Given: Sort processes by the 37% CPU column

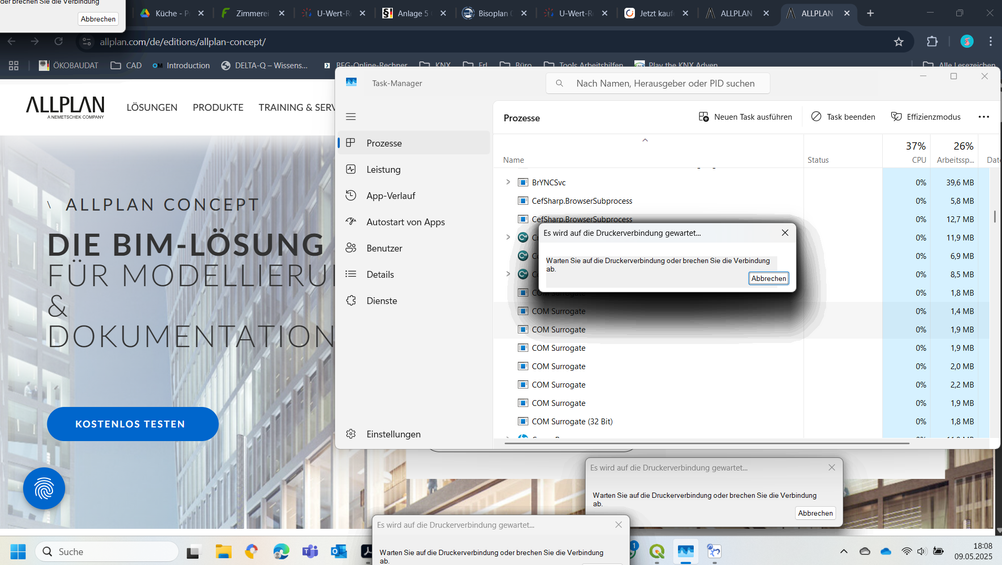Looking at the screenshot, I should coord(915,152).
